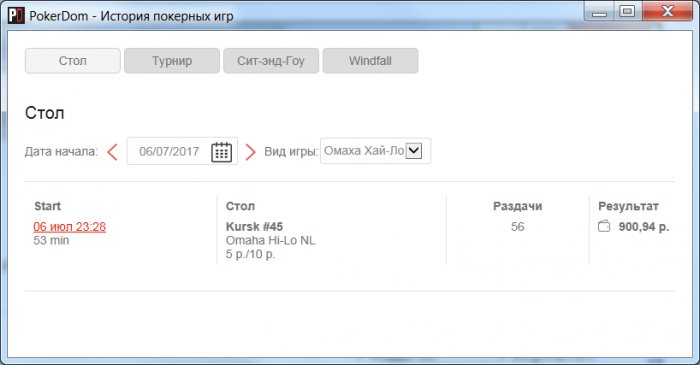Go to previous date with left arrow
This screenshot has width=700, height=365.
112,152
